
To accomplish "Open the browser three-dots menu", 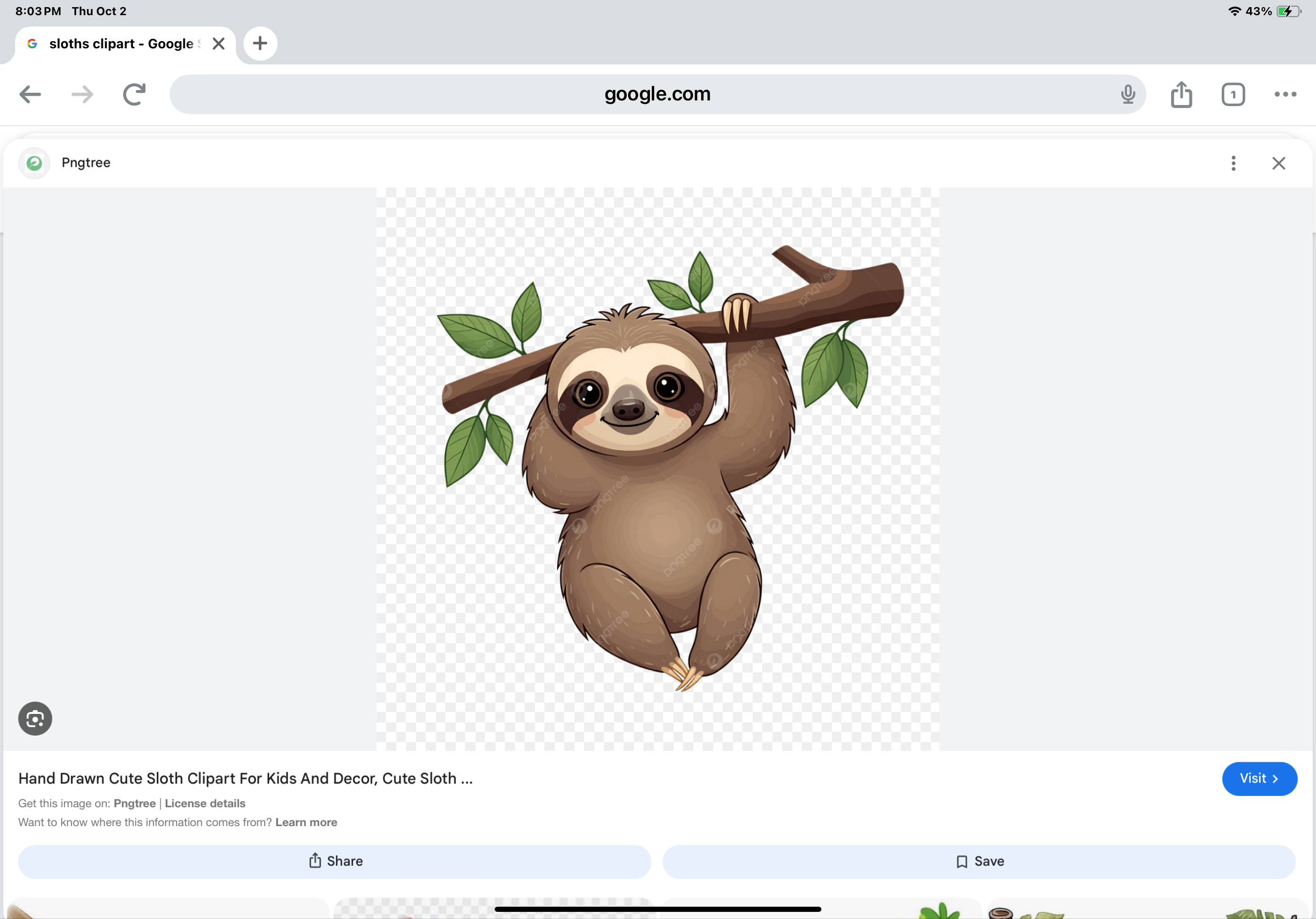I will click(x=1285, y=94).
